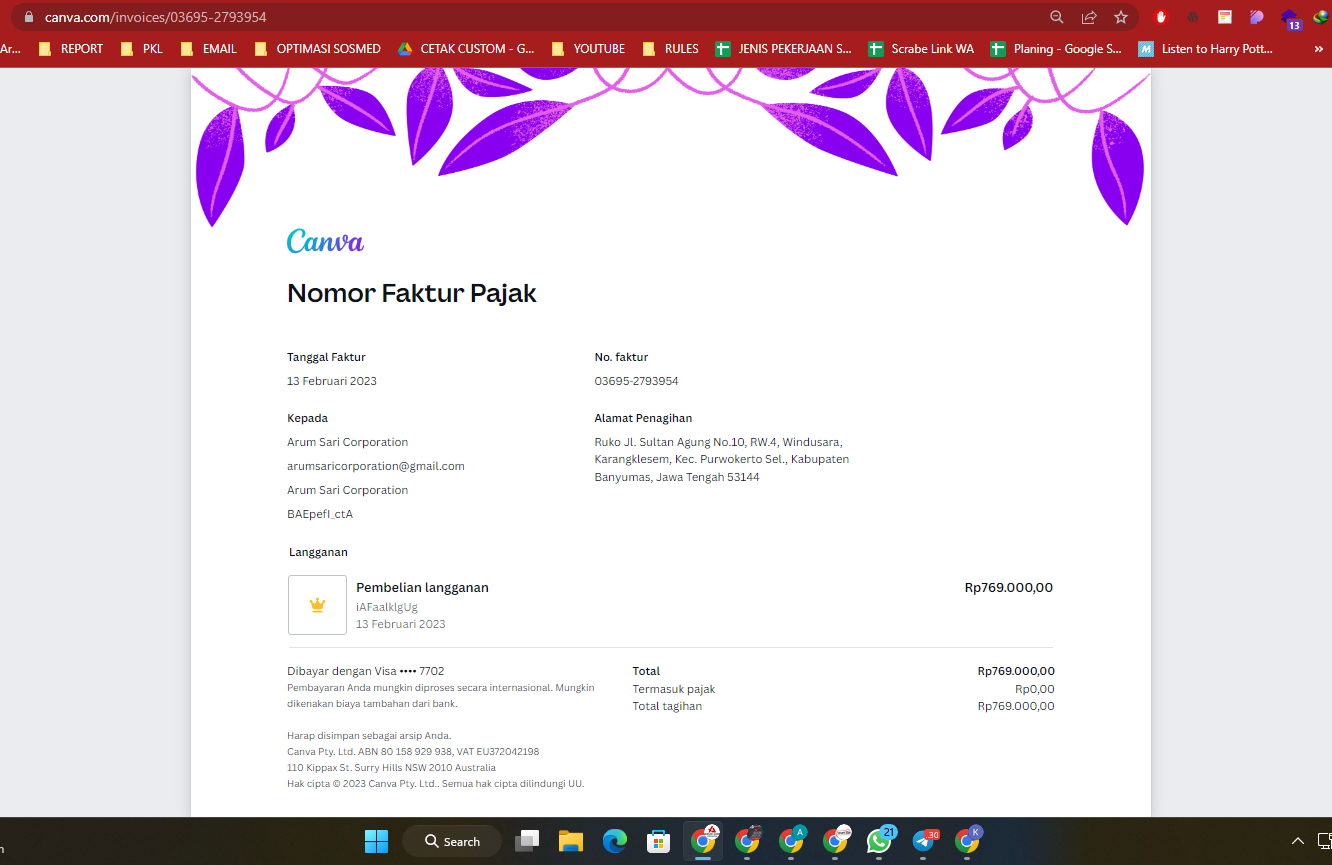The width and height of the screenshot is (1332, 865).
Task: Click the purple extension with 13 badge
Action: 1291,19
